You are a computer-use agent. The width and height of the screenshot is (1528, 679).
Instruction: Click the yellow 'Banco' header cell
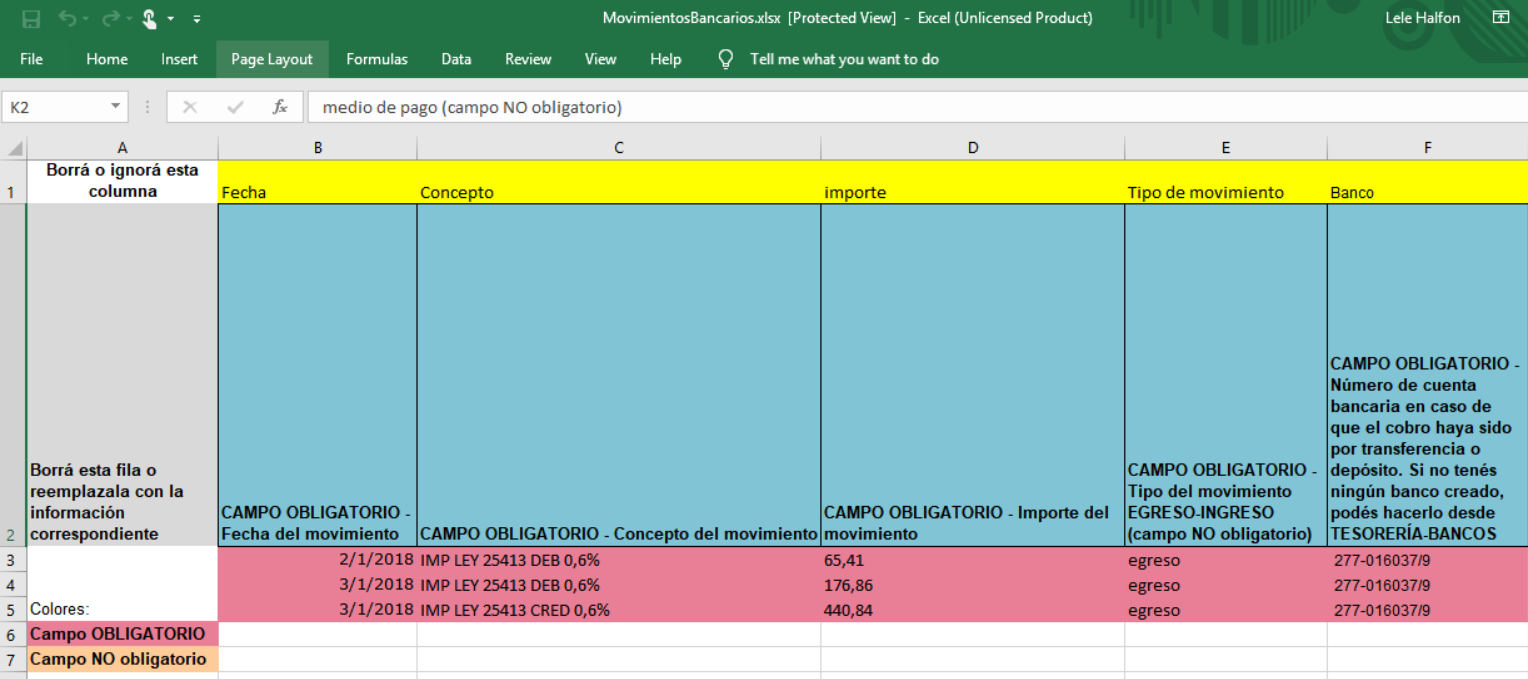click(1428, 182)
